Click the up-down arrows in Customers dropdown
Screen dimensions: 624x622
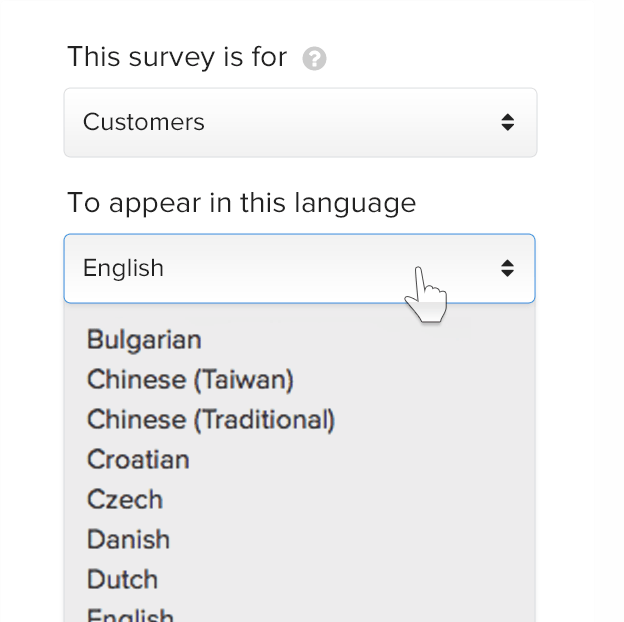pos(508,122)
